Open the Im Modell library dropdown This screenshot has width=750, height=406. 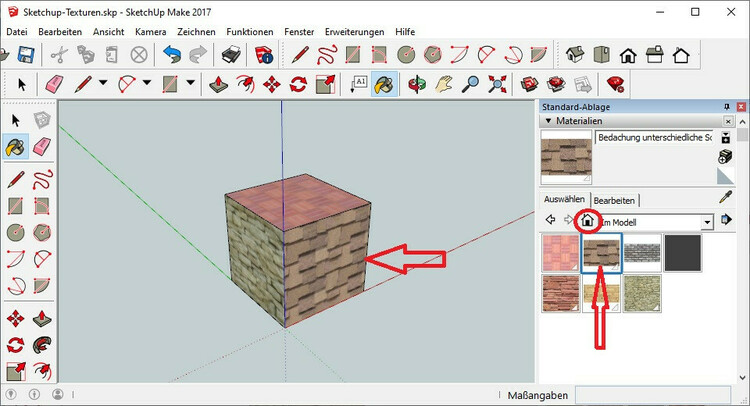707,222
